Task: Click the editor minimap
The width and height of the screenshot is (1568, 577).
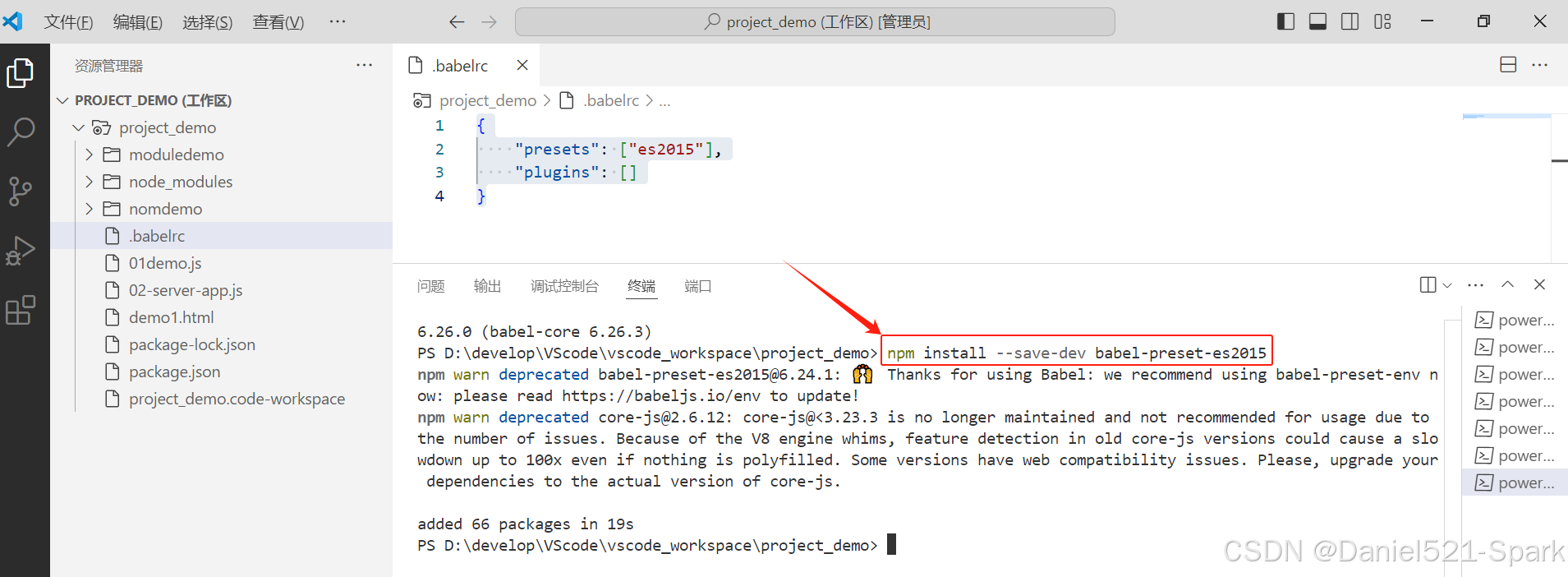Action: pyautogui.click(x=1506, y=188)
